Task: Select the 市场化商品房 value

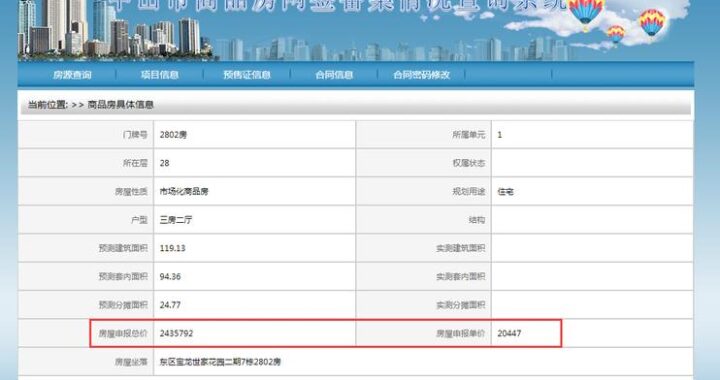Action: click(184, 191)
